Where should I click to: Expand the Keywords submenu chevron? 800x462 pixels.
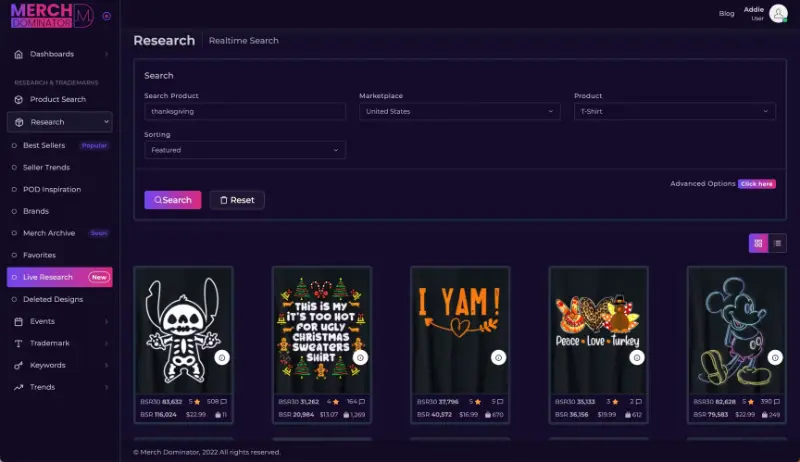click(106, 365)
